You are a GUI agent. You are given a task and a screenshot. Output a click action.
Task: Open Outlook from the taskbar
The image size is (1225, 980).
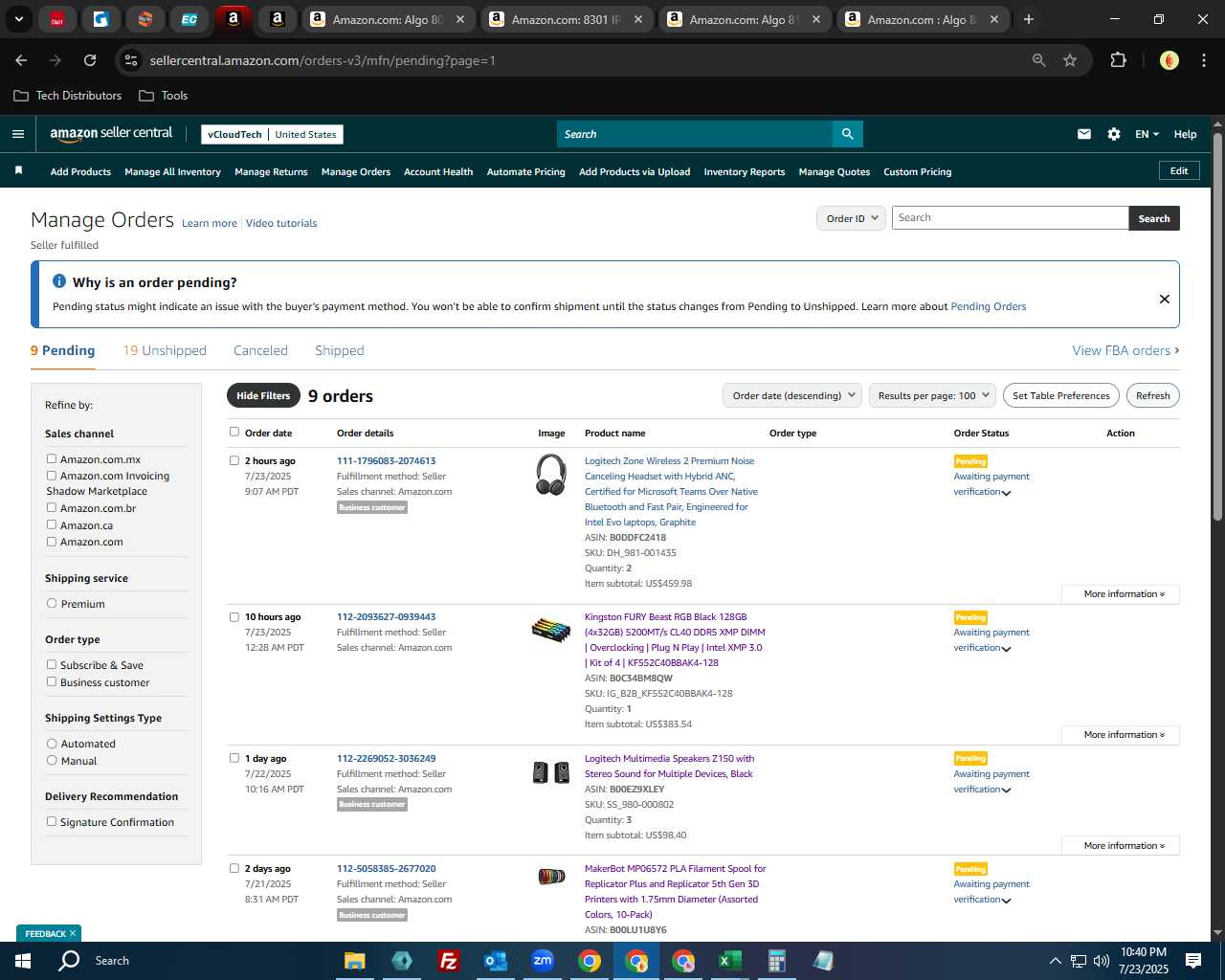pyautogui.click(x=495, y=961)
